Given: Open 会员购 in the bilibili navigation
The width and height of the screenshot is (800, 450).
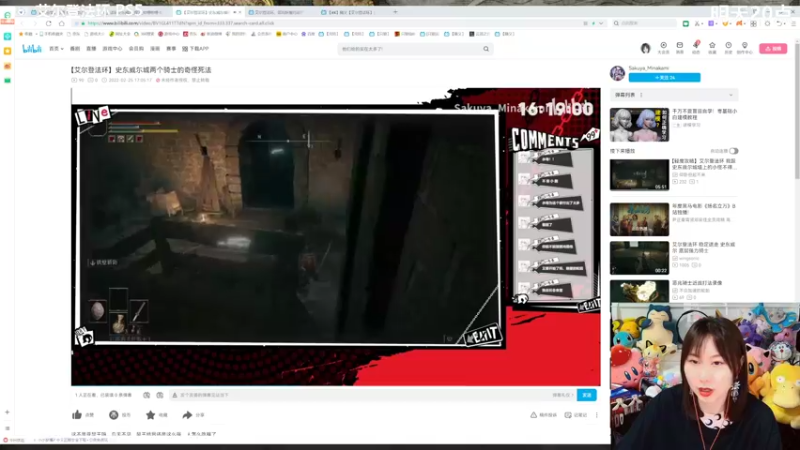Looking at the screenshot, I should coord(136,48).
